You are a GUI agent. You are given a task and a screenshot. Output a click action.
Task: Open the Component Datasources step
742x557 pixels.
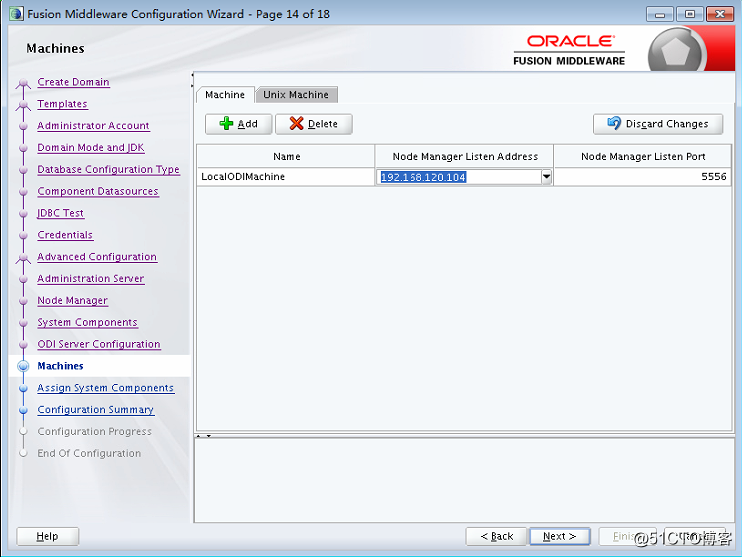coord(98,191)
